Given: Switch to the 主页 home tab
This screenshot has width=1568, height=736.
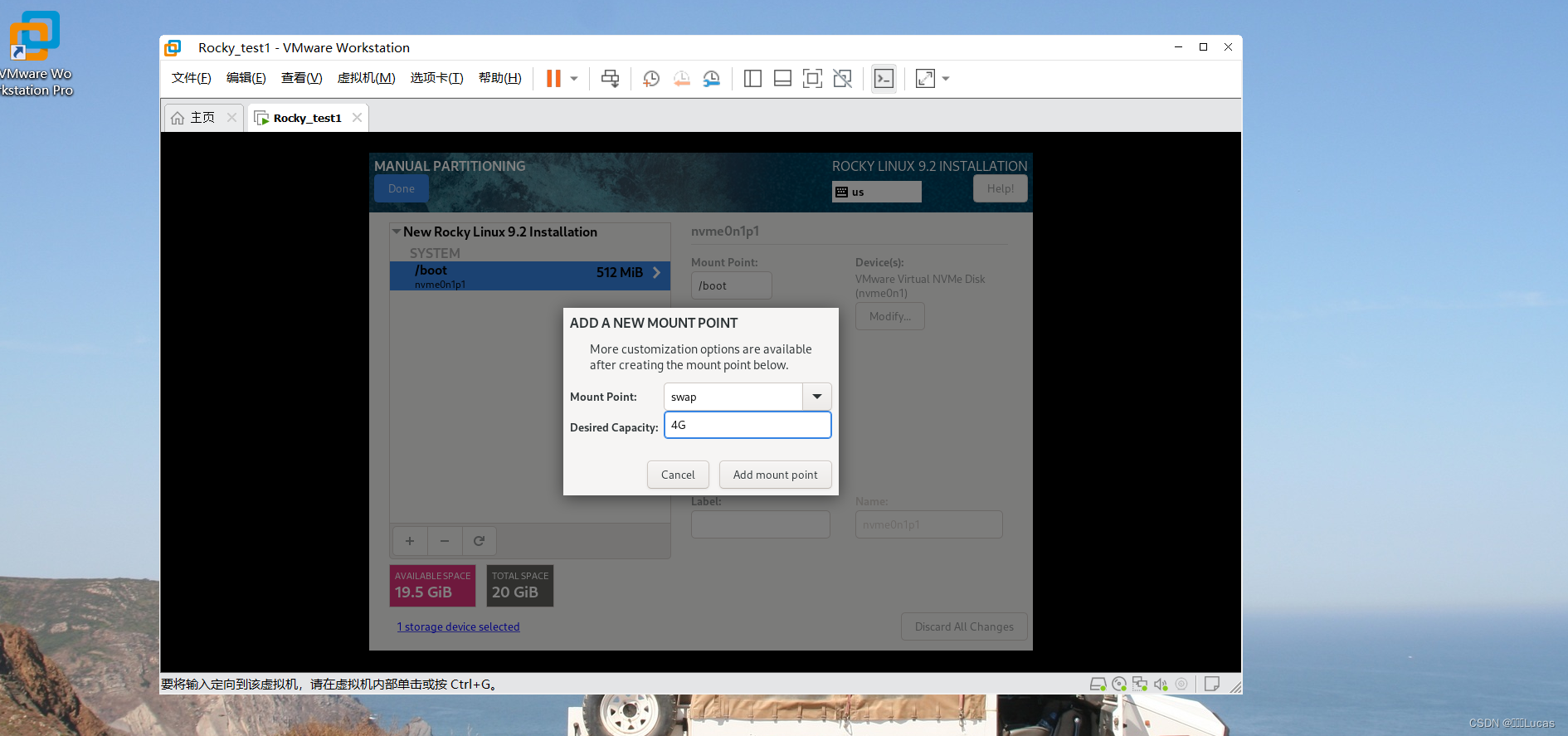Looking at the screenshot, I should 202,118.
